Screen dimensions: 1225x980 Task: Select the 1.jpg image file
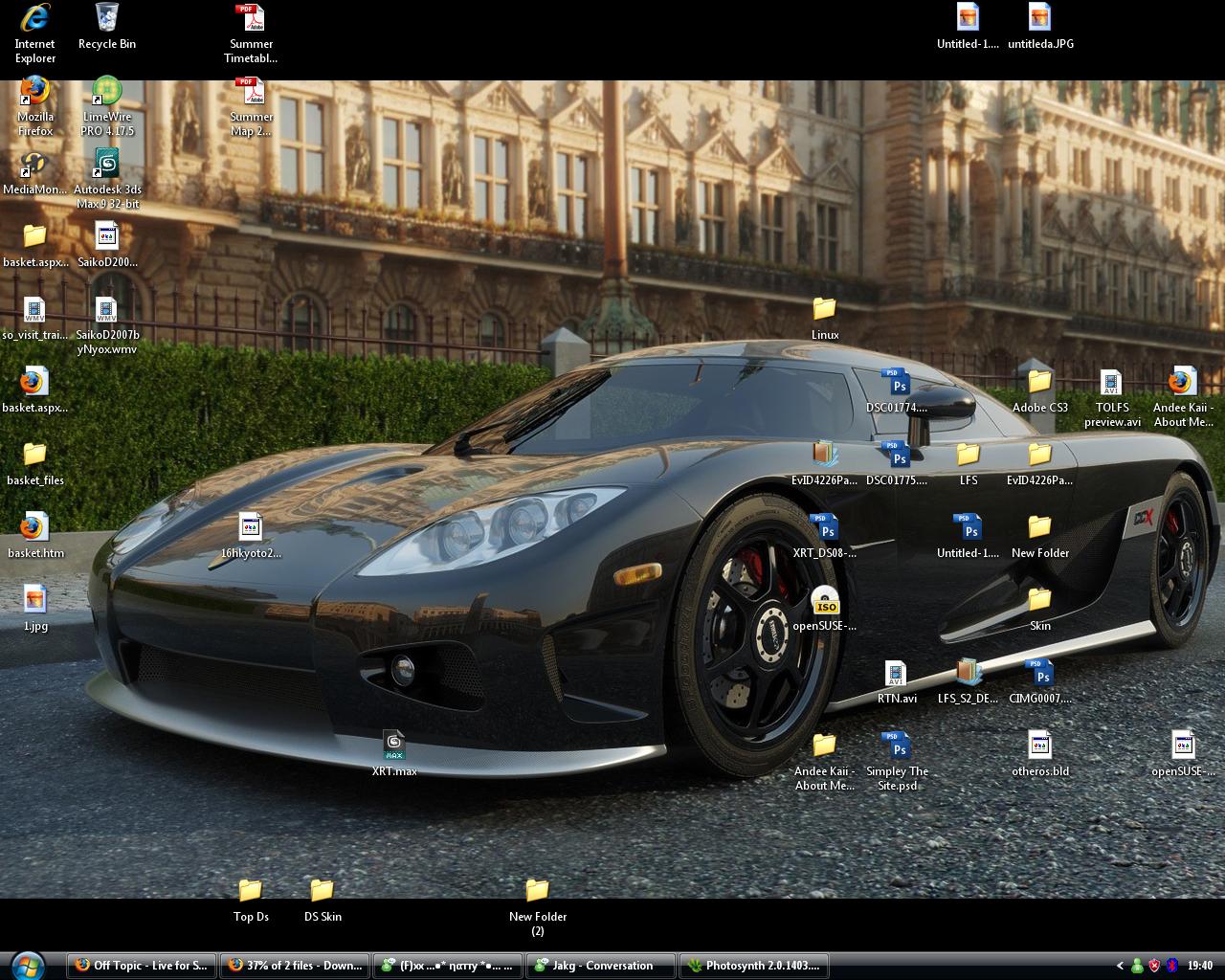click(x=35, y=599)
